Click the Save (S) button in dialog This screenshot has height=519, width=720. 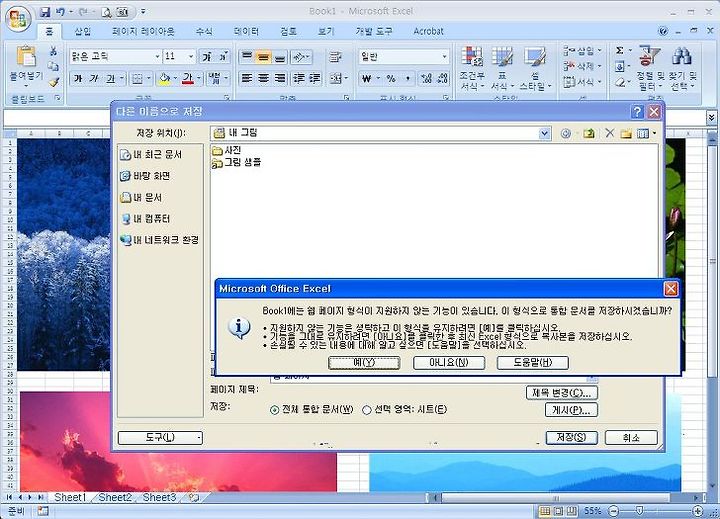click(x=571, y=437)
